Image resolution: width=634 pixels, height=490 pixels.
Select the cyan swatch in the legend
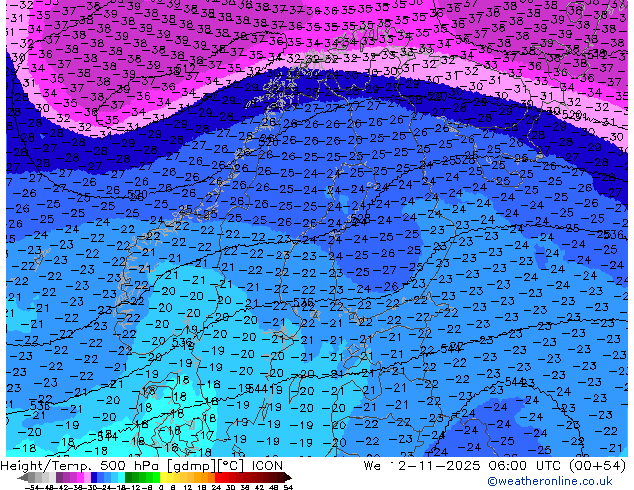click(122, 478)
